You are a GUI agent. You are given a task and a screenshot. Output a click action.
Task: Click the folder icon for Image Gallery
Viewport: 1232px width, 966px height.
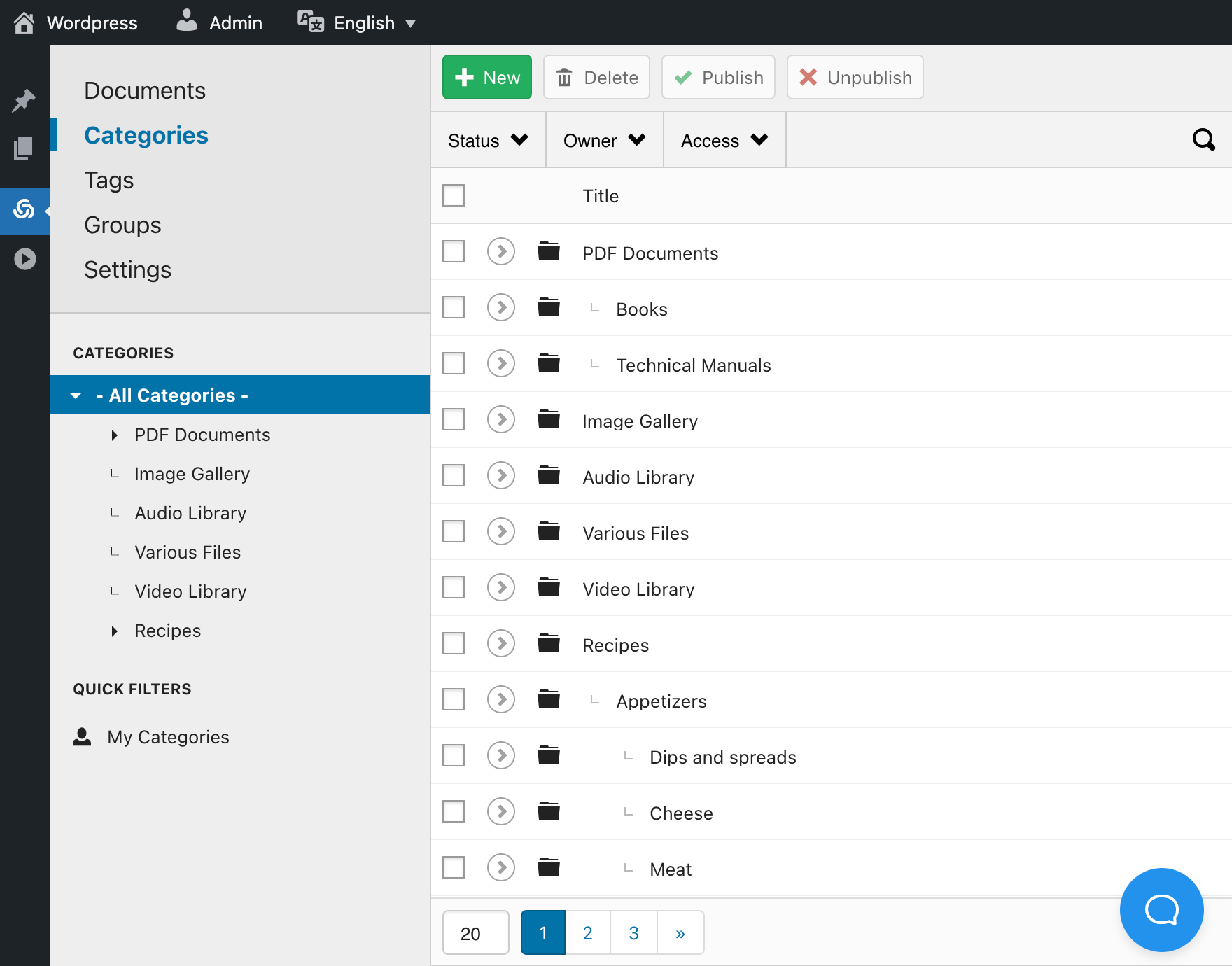548,419
